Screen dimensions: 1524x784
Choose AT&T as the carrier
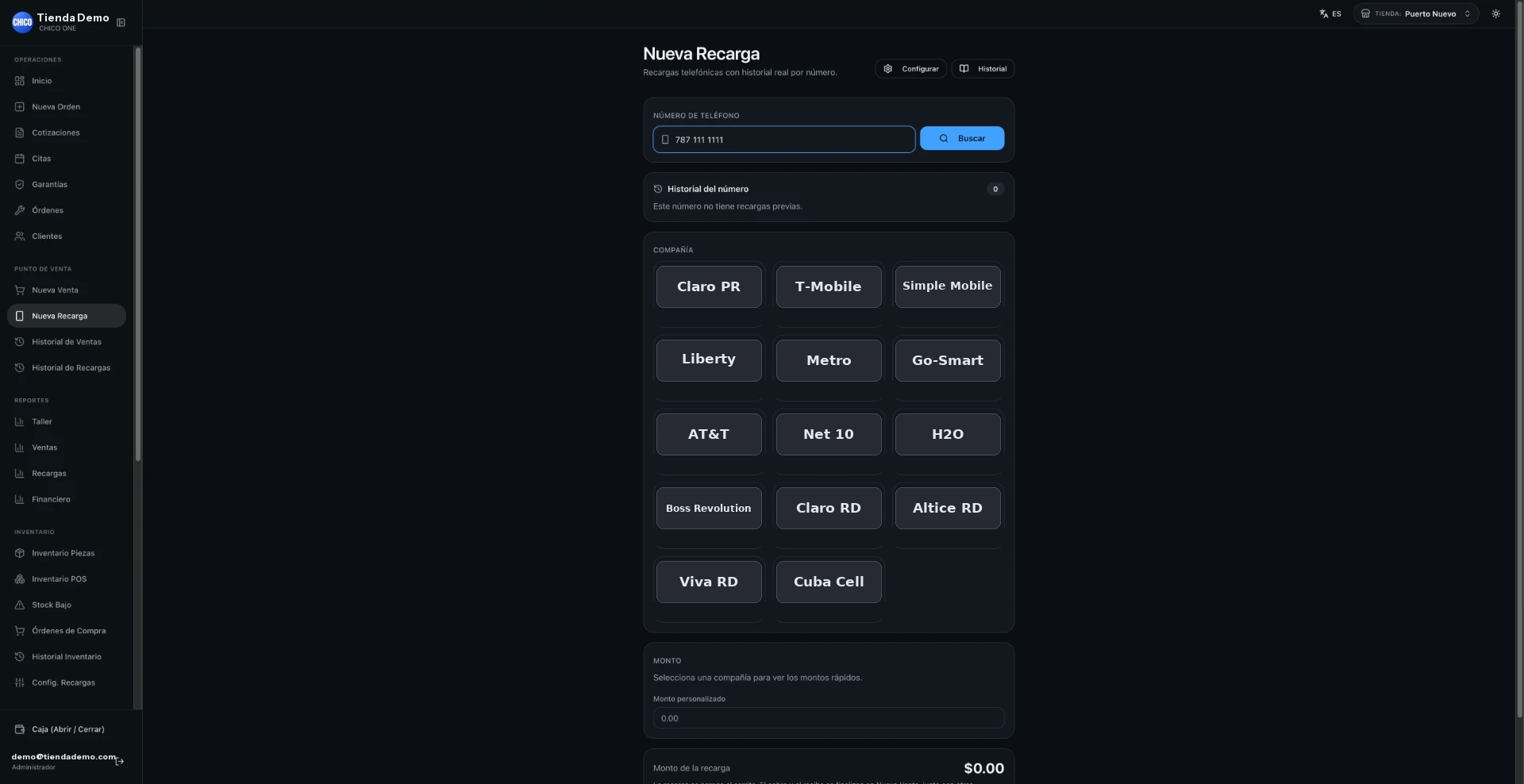coord(709,434)
